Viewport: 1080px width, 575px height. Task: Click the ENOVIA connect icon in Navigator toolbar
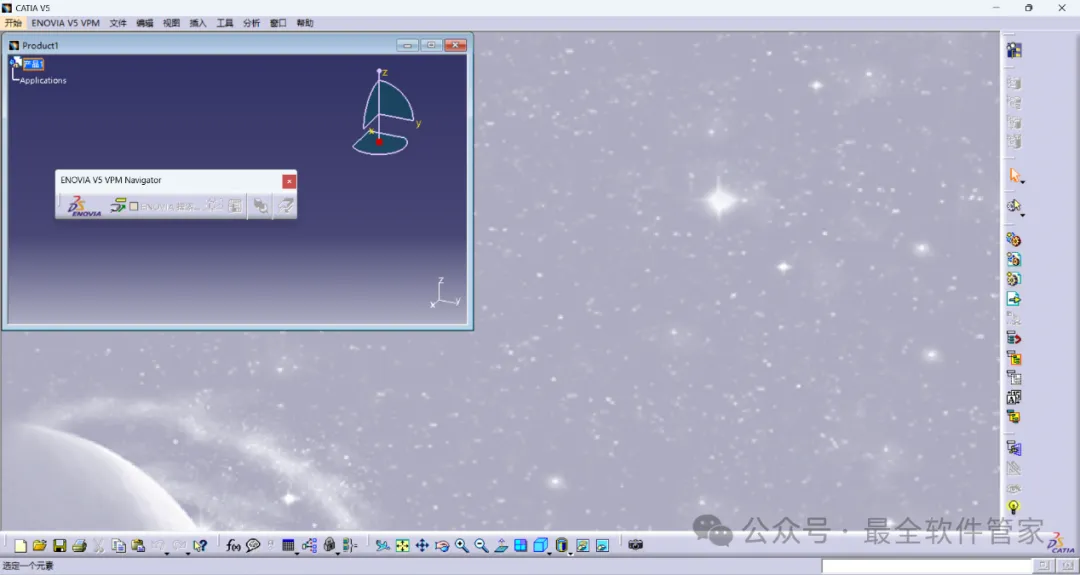[118, 205]
